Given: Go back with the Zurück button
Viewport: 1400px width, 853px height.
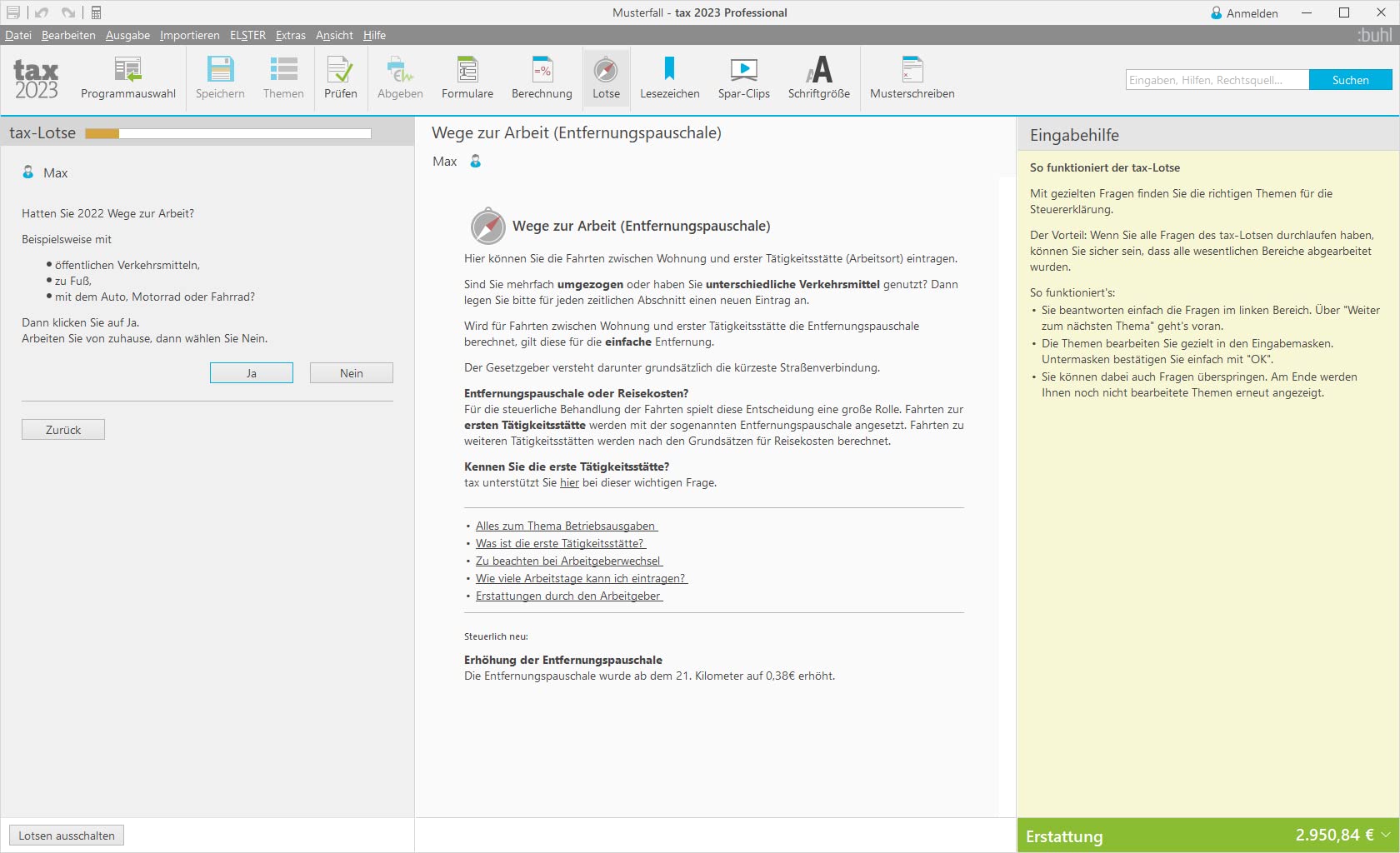Looking at the screenshot, I should 63,430.
